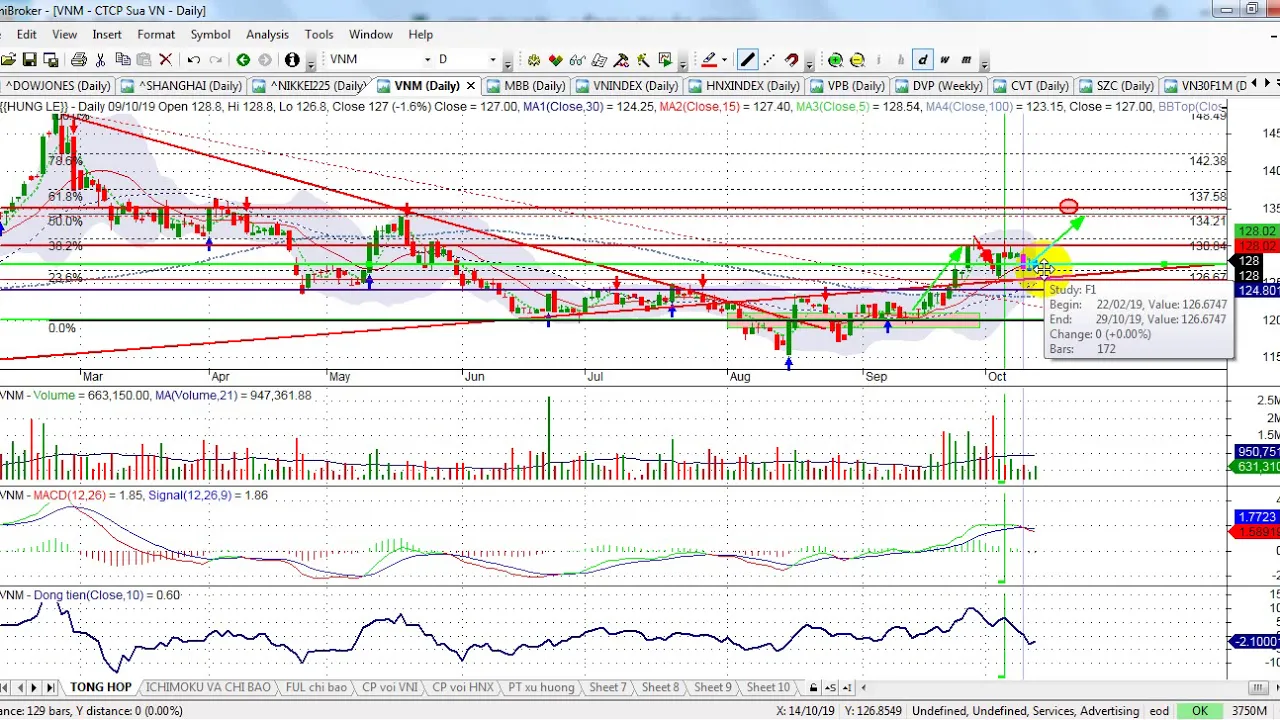Click the green Back navigation arrow
The image size is (1280, 720).
(x=243, y=60)
